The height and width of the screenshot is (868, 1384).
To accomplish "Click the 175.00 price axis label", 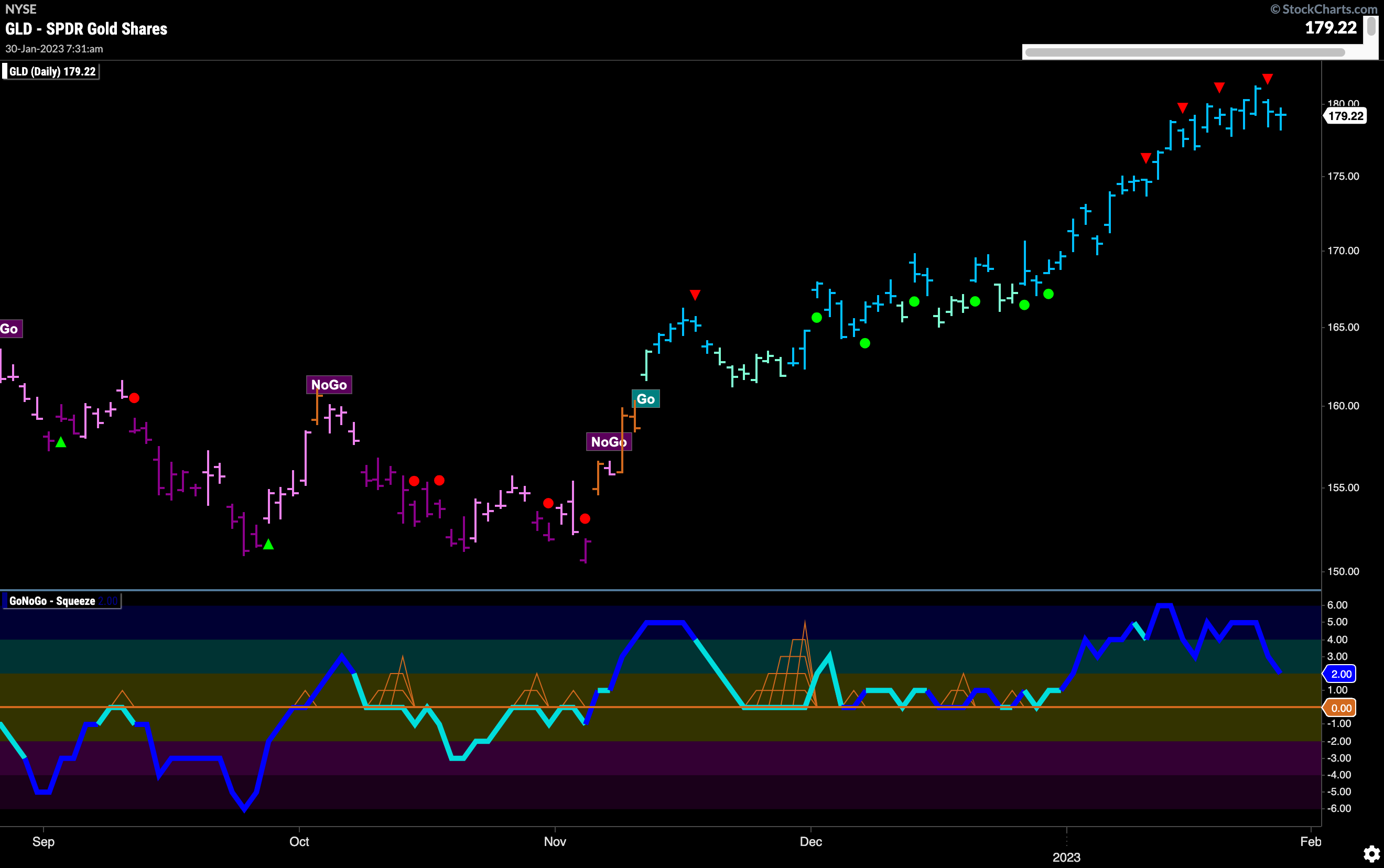I will 1343,176.
